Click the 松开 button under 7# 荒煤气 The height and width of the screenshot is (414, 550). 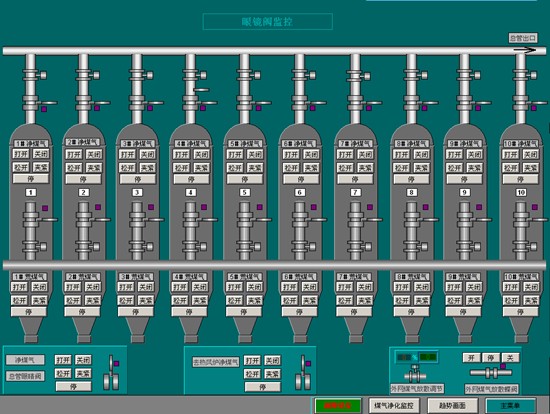pos(344,300)
